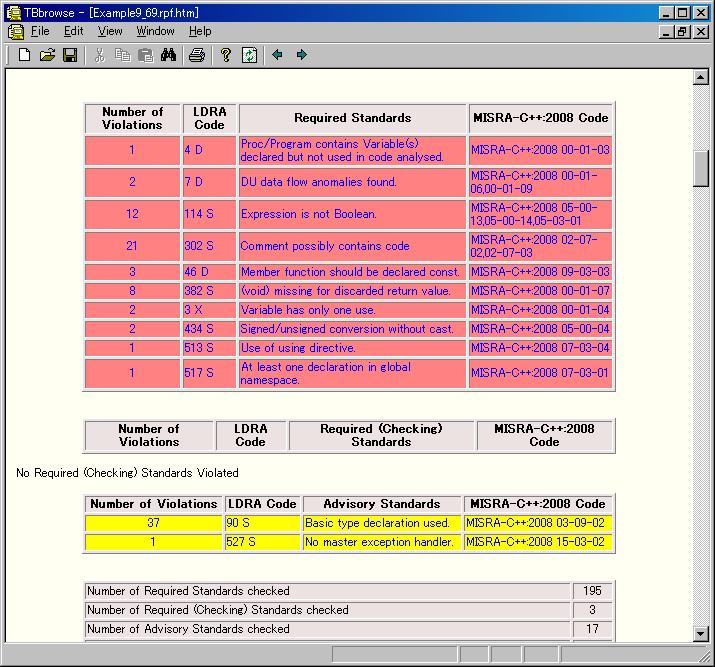715x667 pixels.
Task: Go back using the left arrow icon
Action: click(x=277, y=55)
